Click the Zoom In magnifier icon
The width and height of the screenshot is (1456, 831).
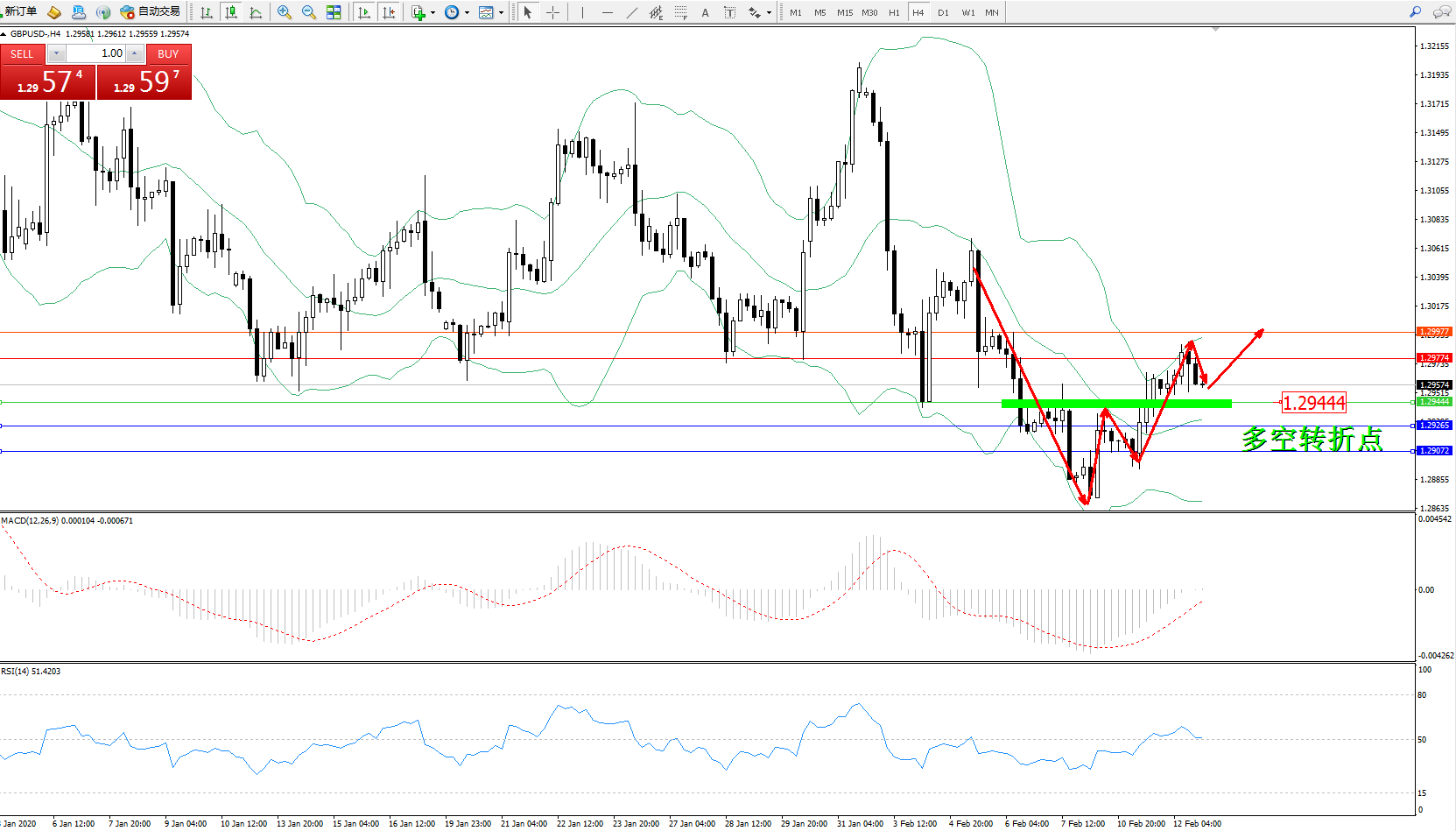pos(285,12)
